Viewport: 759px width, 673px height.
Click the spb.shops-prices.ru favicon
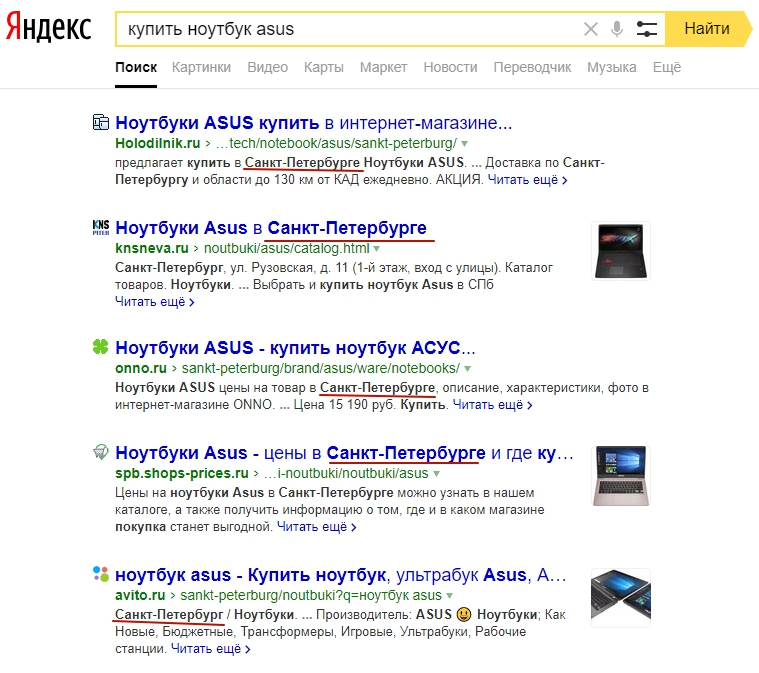(101, 452)
